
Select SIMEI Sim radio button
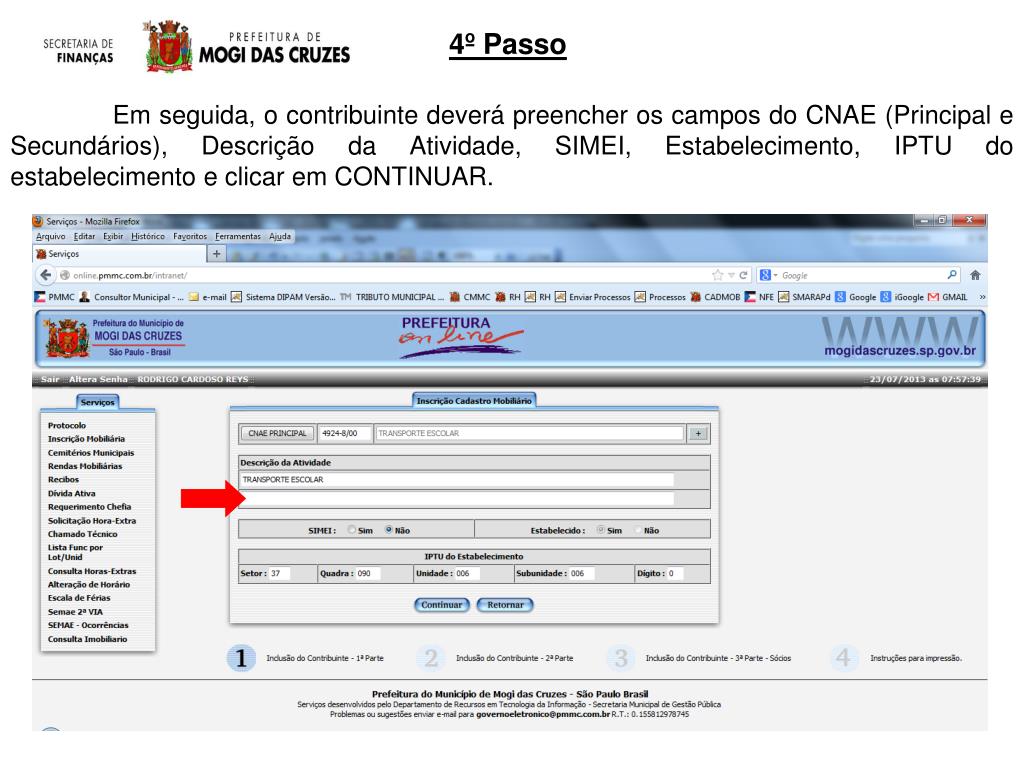pyautogui.click(x=352, y=530)
